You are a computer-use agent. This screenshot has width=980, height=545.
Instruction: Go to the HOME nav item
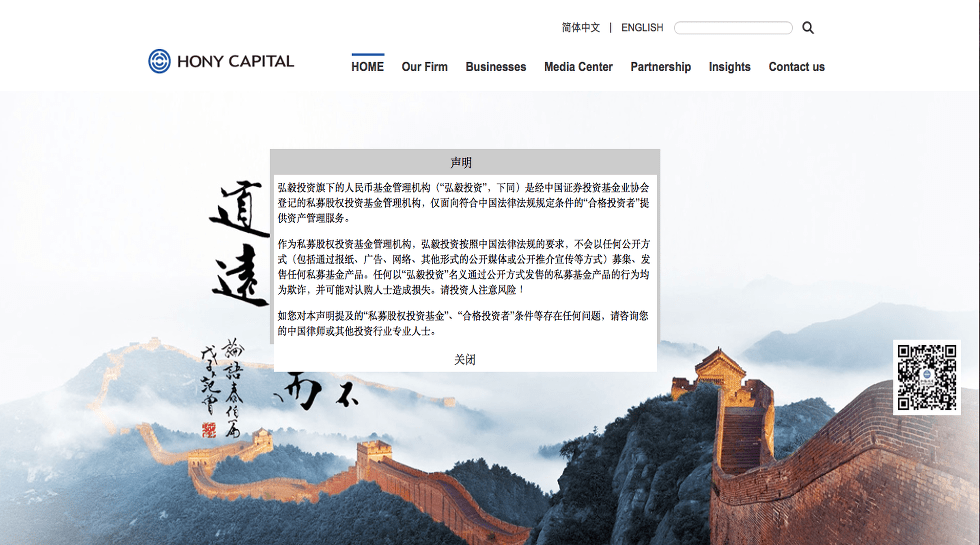point(367,67)
